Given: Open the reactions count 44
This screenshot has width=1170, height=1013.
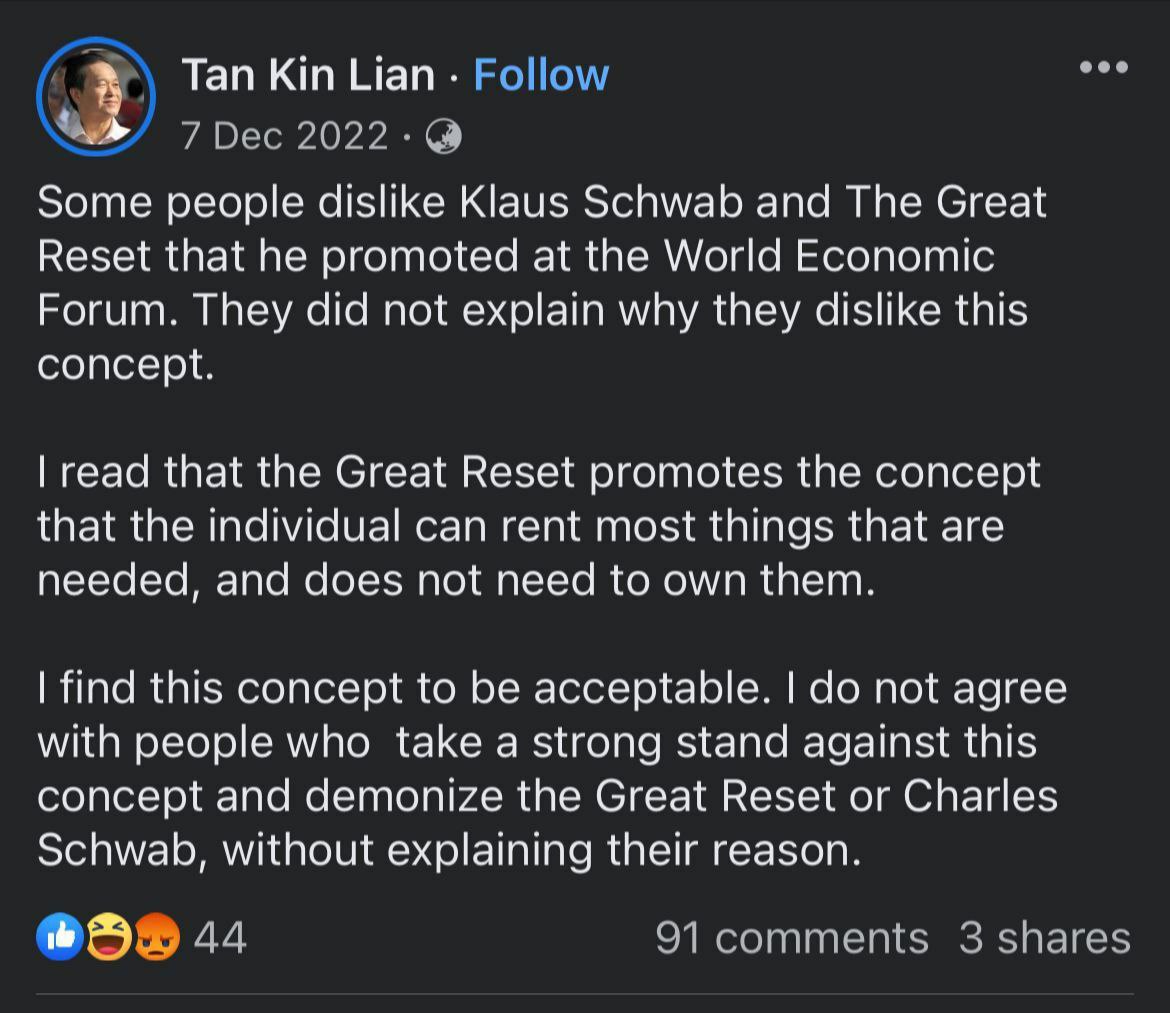Looking at the screenshot, I should (x=220, y=938).
